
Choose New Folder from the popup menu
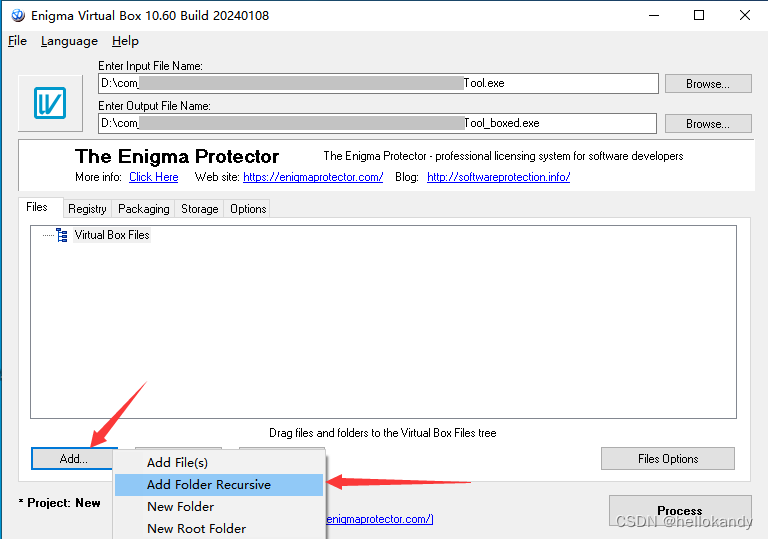219,507
